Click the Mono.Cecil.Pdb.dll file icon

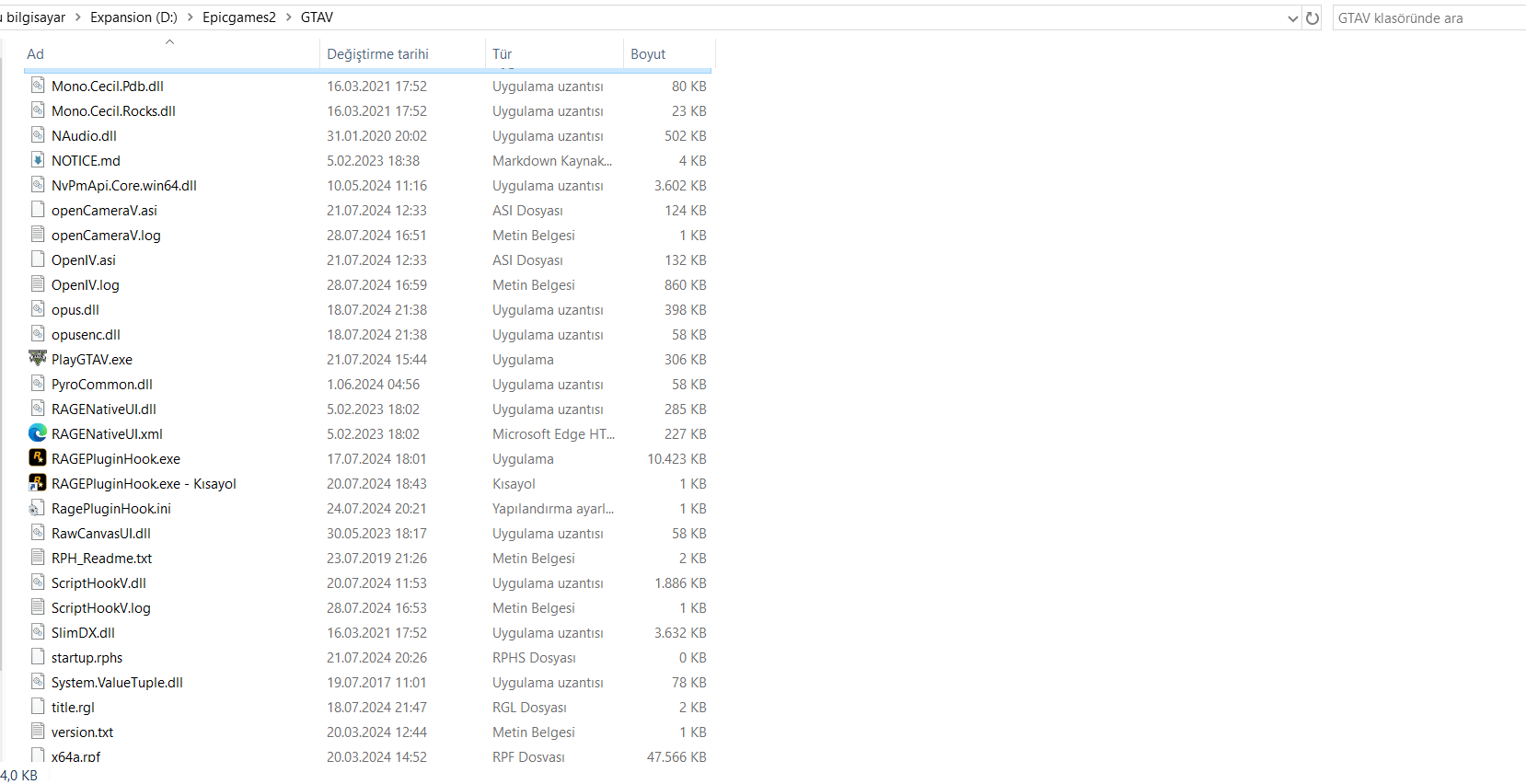[38, 86]
